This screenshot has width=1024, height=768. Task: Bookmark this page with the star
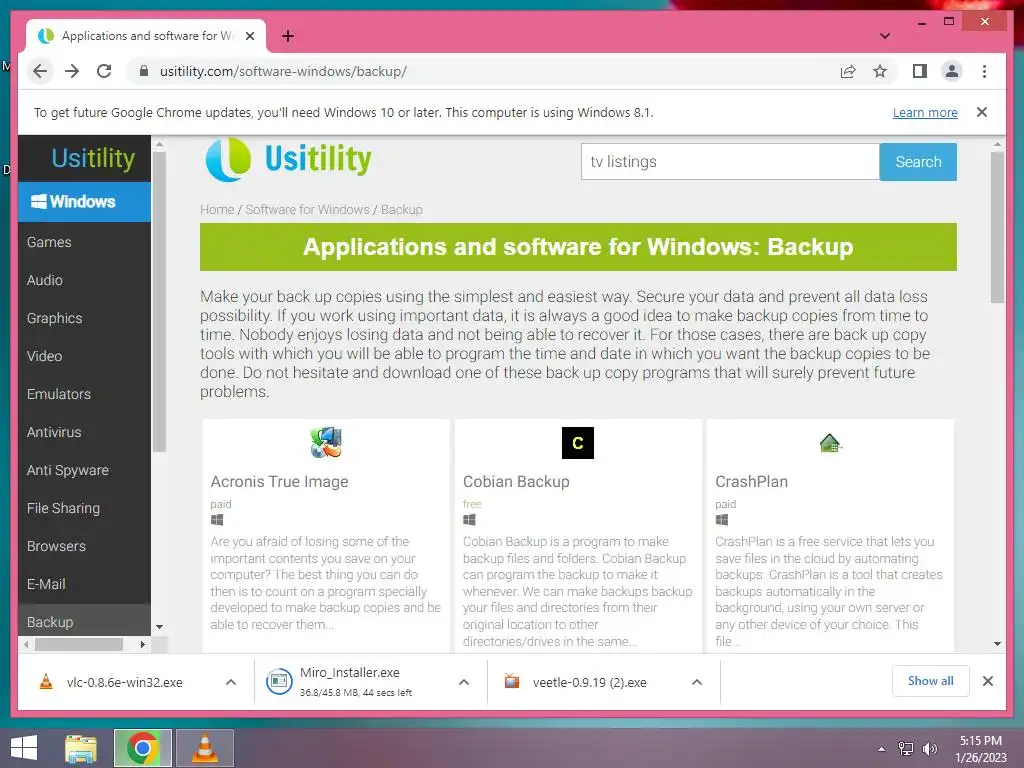tap(880, 71)
